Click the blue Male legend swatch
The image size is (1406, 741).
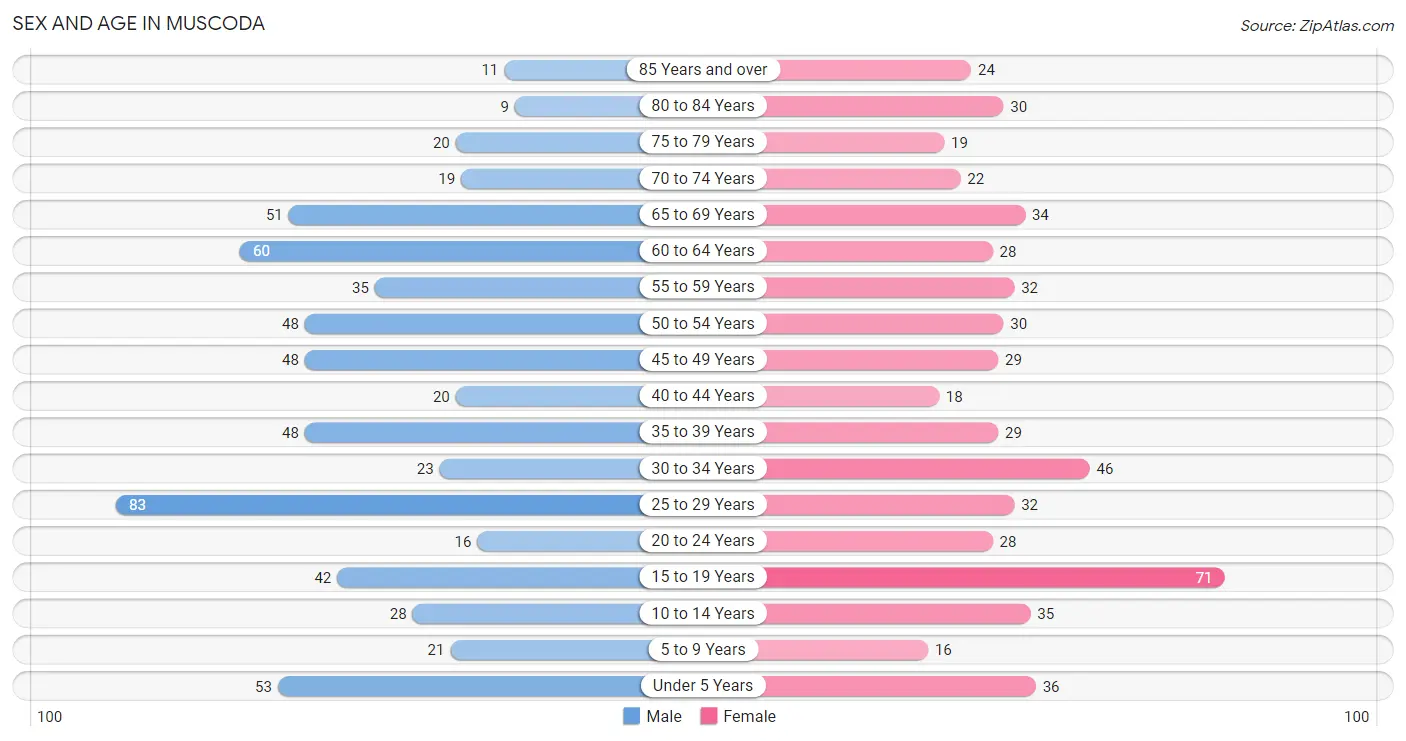[631, 716]
